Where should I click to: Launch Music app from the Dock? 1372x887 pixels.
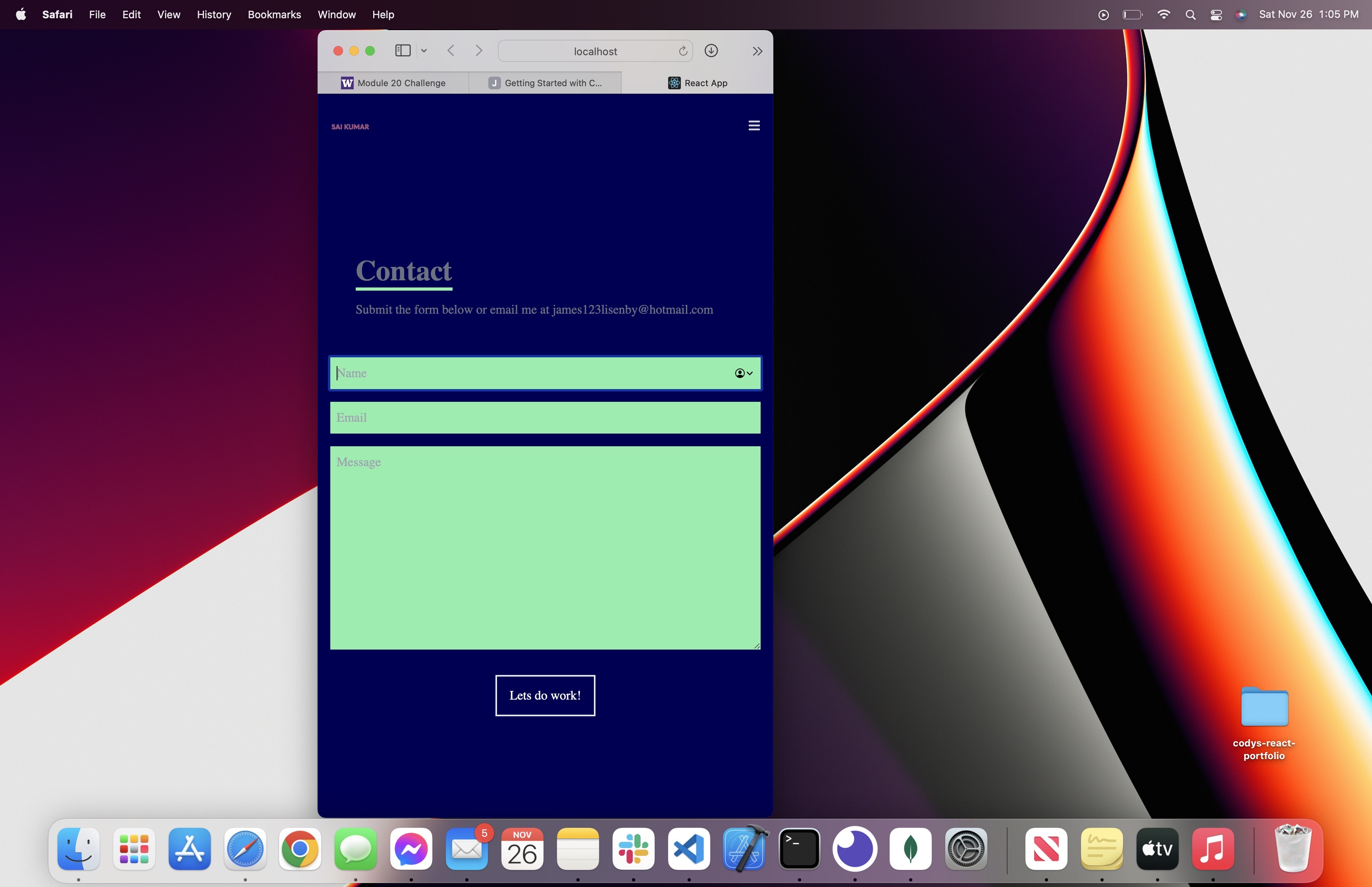point(1213,849)
